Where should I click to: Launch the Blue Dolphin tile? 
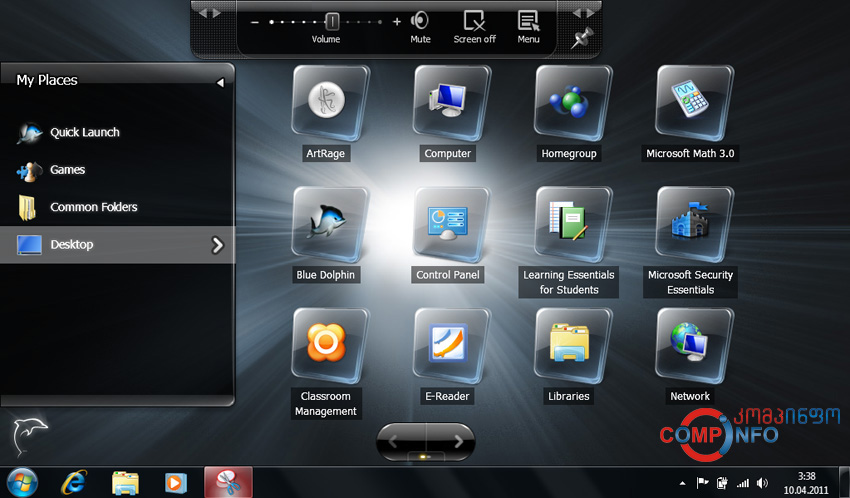click(x=330, y=224)
